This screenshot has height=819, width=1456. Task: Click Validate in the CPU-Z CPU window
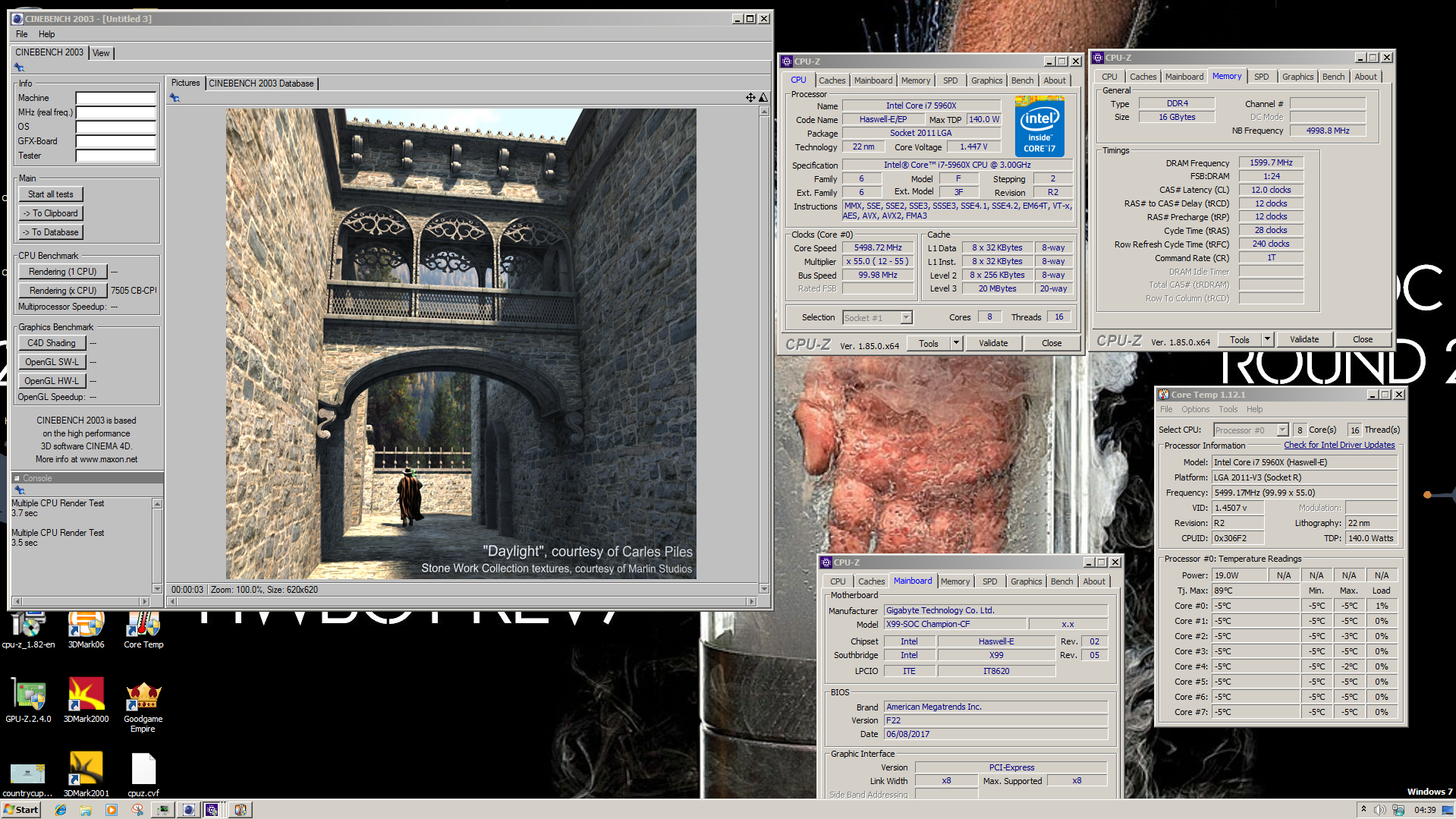point(993,343)
